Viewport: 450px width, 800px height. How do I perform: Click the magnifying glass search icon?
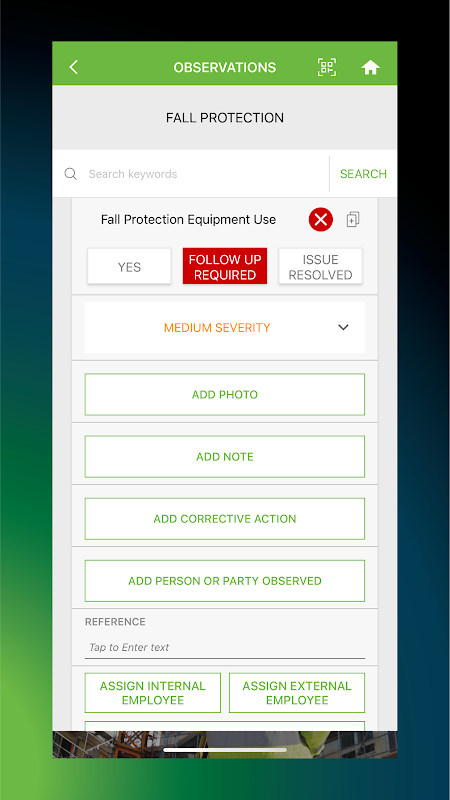pyautogui.click(x=70, y=174)
